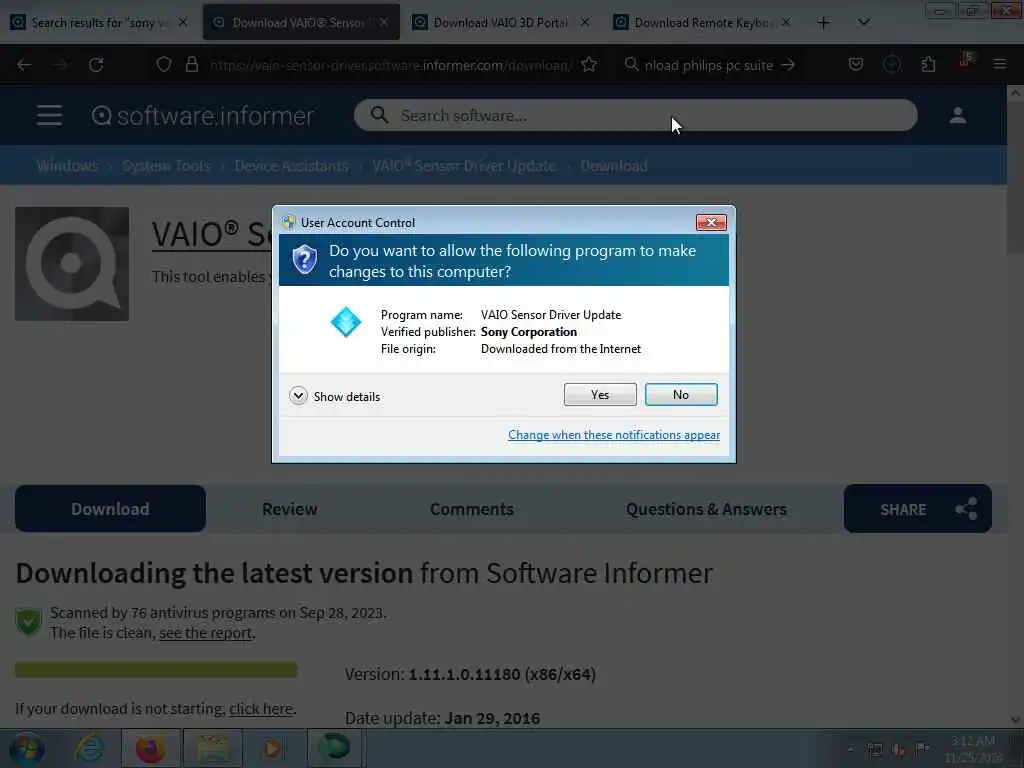The image size is (1024, 768).
Task: Click the padlock site security icon
Action: click(191, 65)
